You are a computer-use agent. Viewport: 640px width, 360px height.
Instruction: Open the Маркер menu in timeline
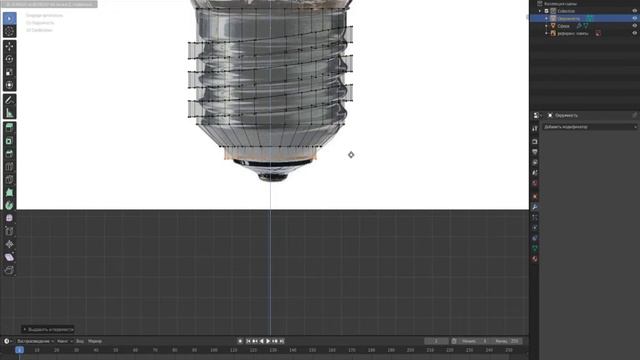95,341
